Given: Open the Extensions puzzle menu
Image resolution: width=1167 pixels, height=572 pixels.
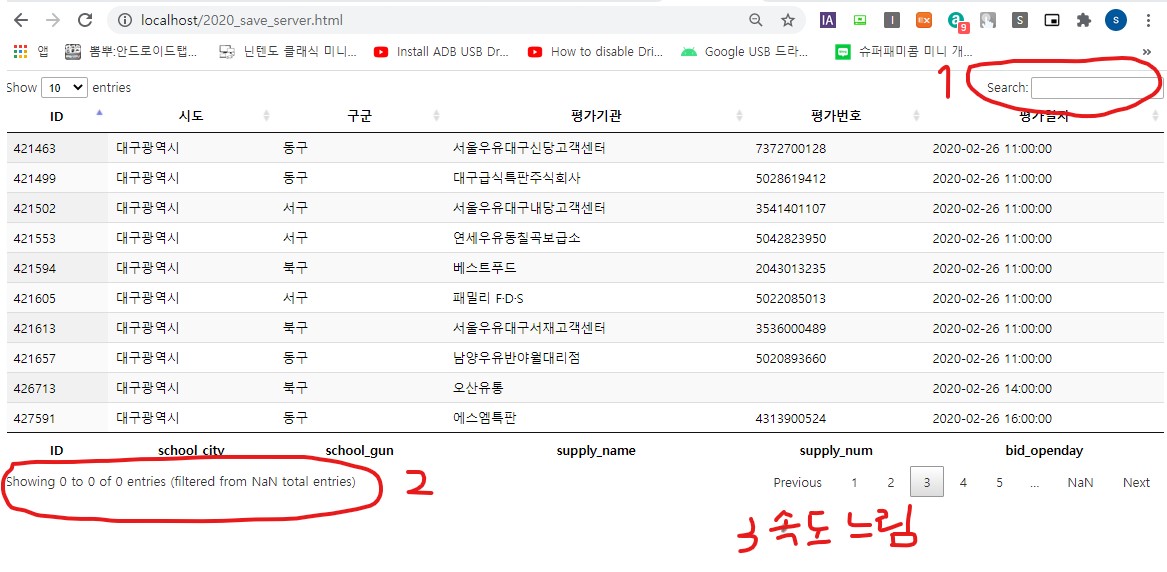Looking at the screenshot, I should coord(1084,20).
